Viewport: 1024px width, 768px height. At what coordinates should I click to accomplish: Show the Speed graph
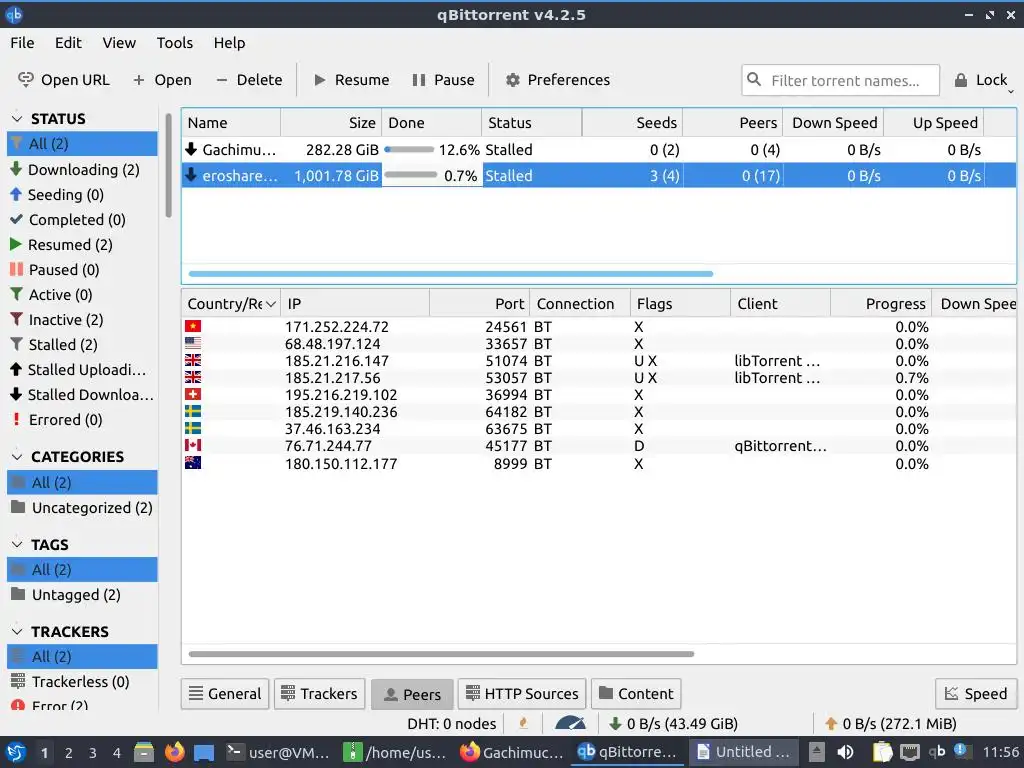[x=976, y=694]
